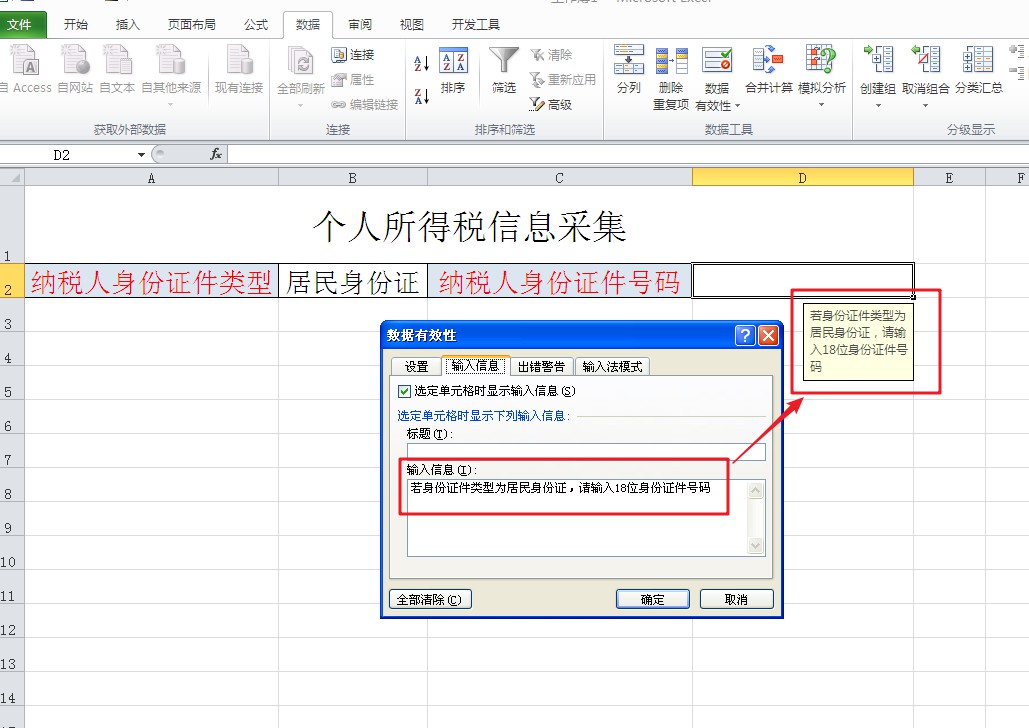Click Edit Links (编辑链接) item
This screenshot has width=1029, height=728.
click(x=365, y=104)
